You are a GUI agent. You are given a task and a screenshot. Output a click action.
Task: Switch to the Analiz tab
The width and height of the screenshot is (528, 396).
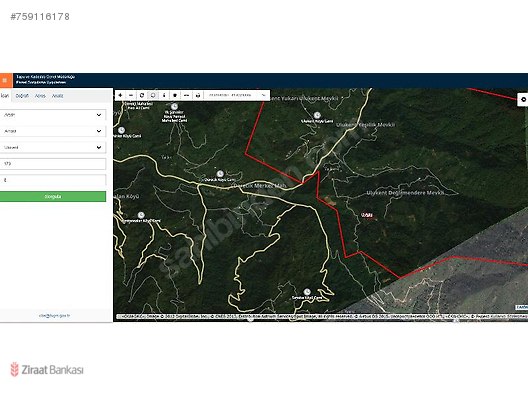point(58,96)
